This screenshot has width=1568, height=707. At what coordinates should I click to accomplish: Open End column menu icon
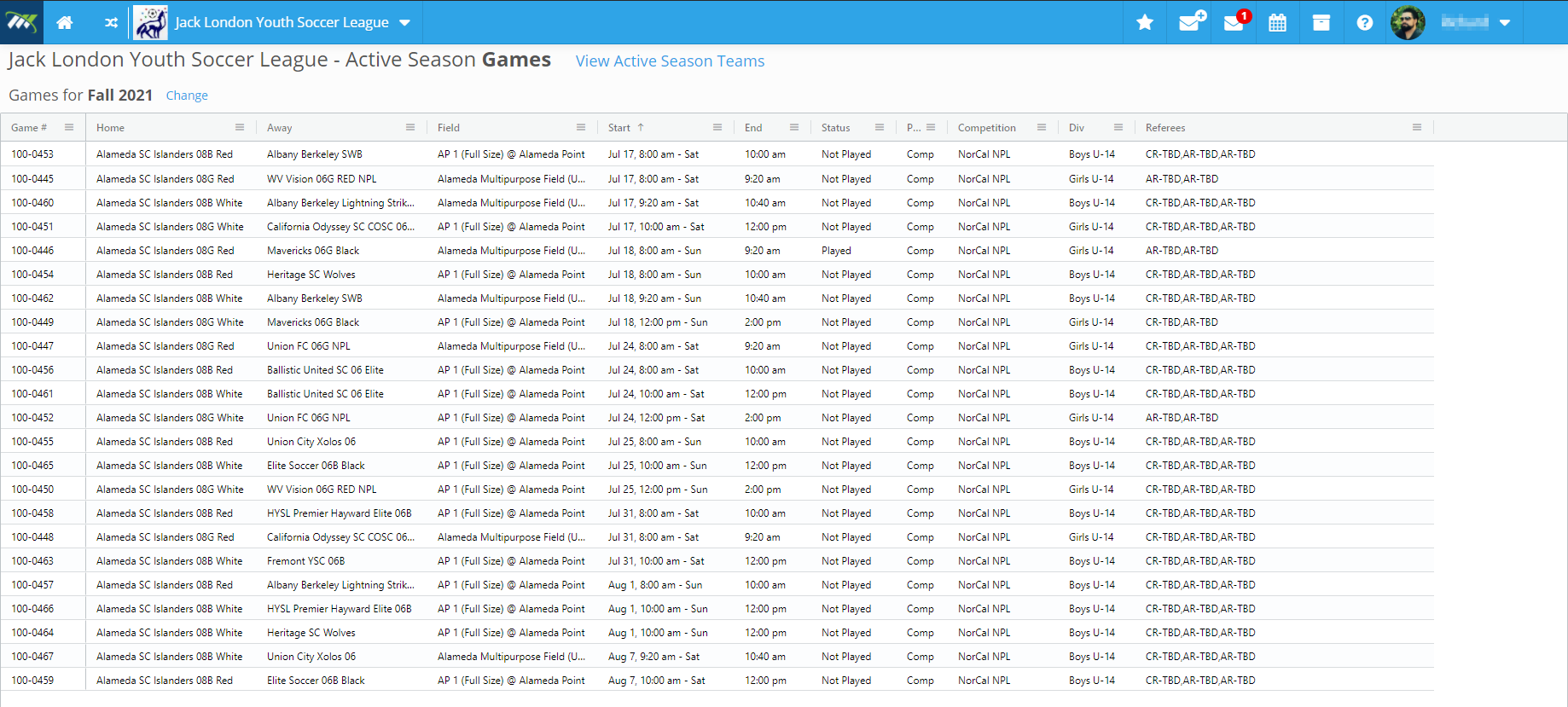(x=794, y=127)
